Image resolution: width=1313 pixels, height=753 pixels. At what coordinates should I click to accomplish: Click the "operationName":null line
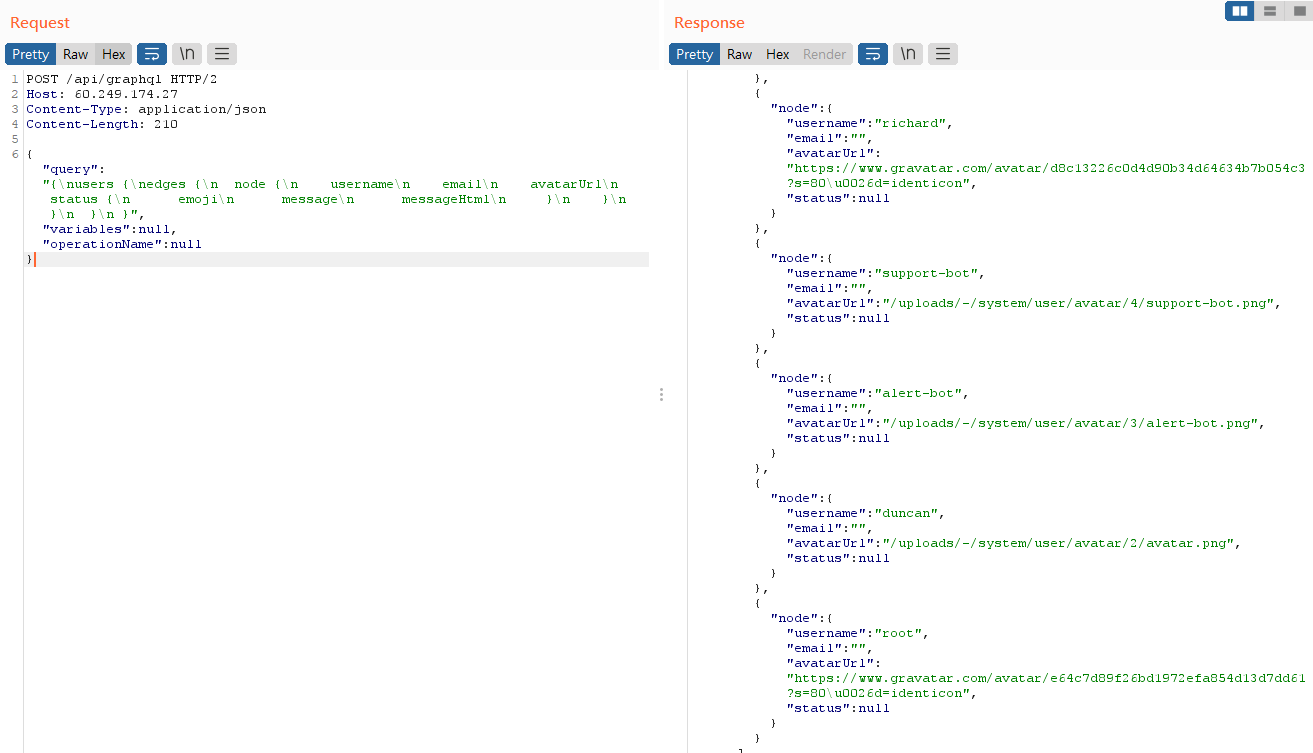[122, 244]
